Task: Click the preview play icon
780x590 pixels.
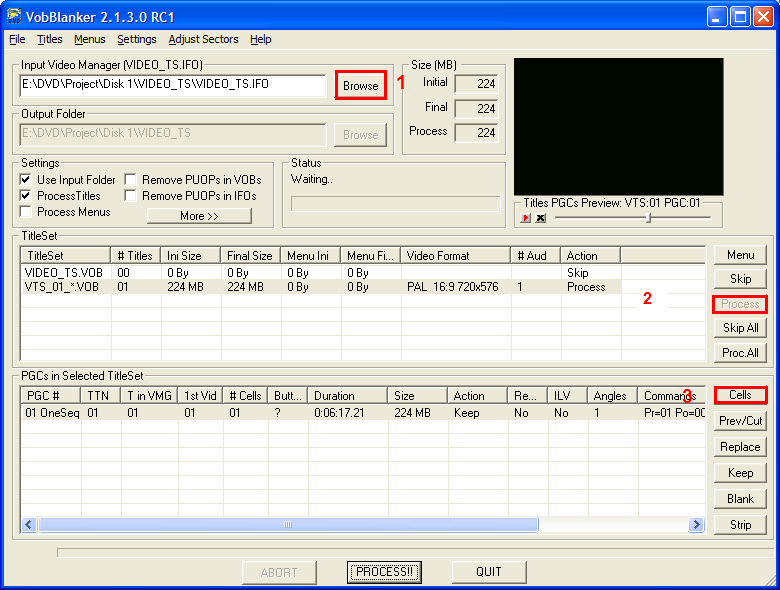Action: click(x=525, y=218)
